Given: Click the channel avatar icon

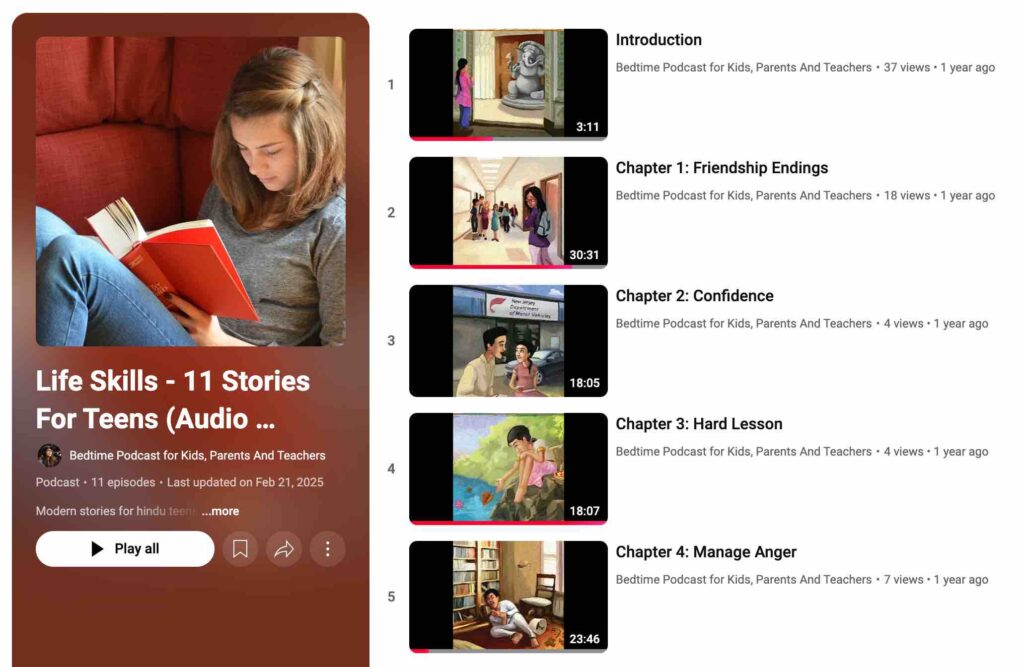Looking at the screenshot, I should [49, 455].
